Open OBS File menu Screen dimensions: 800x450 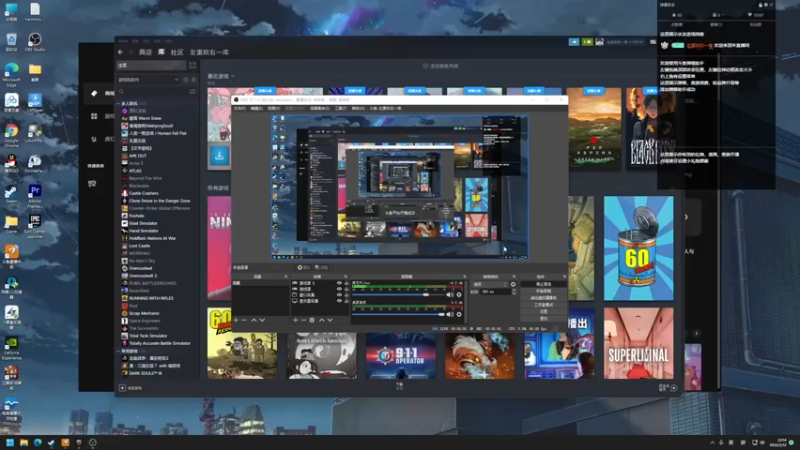239,108
